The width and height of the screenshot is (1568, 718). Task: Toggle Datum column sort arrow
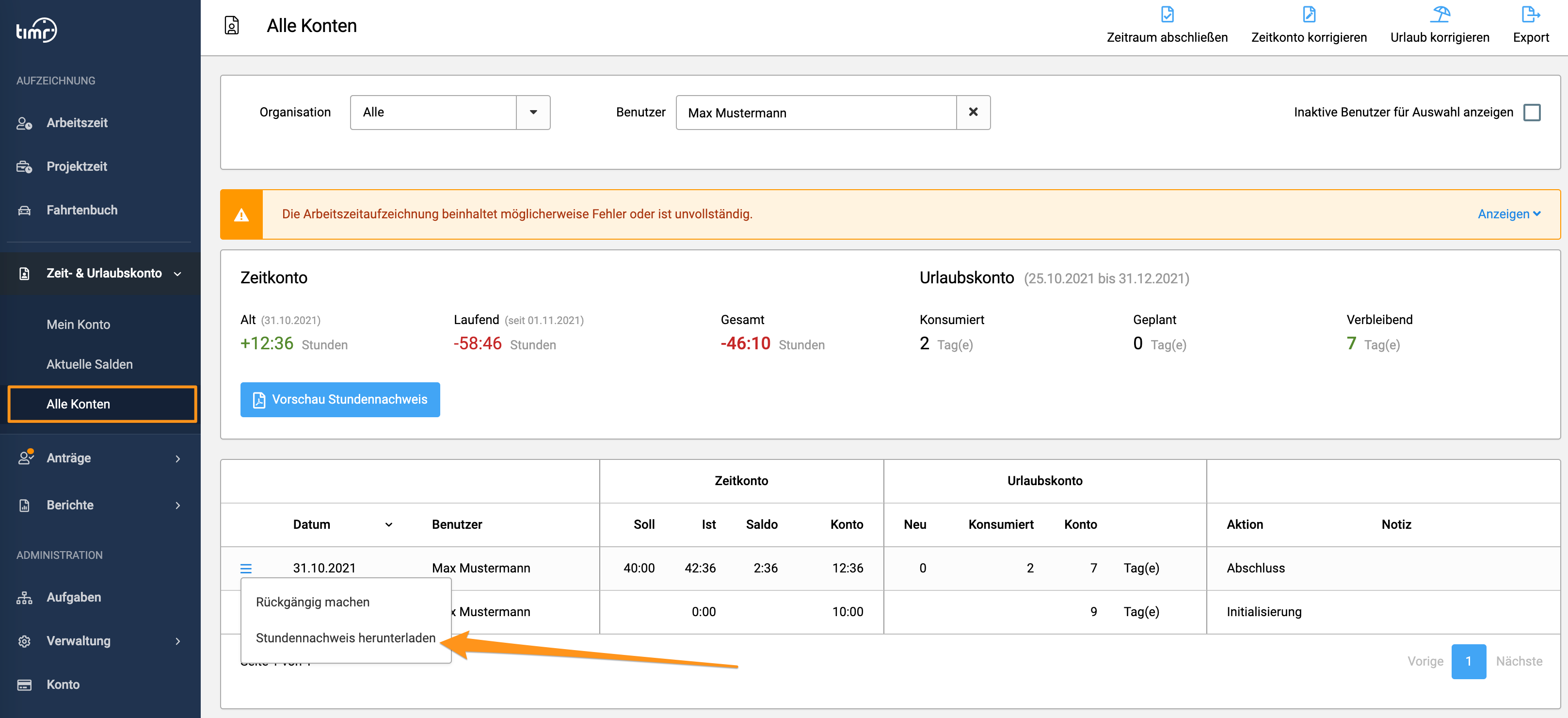pos(388,524)
